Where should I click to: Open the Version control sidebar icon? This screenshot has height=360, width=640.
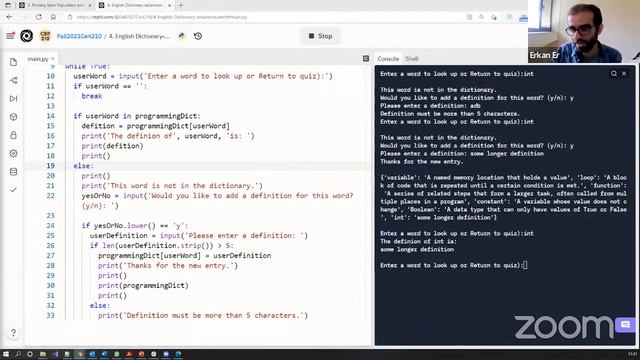tap(13, 80)
